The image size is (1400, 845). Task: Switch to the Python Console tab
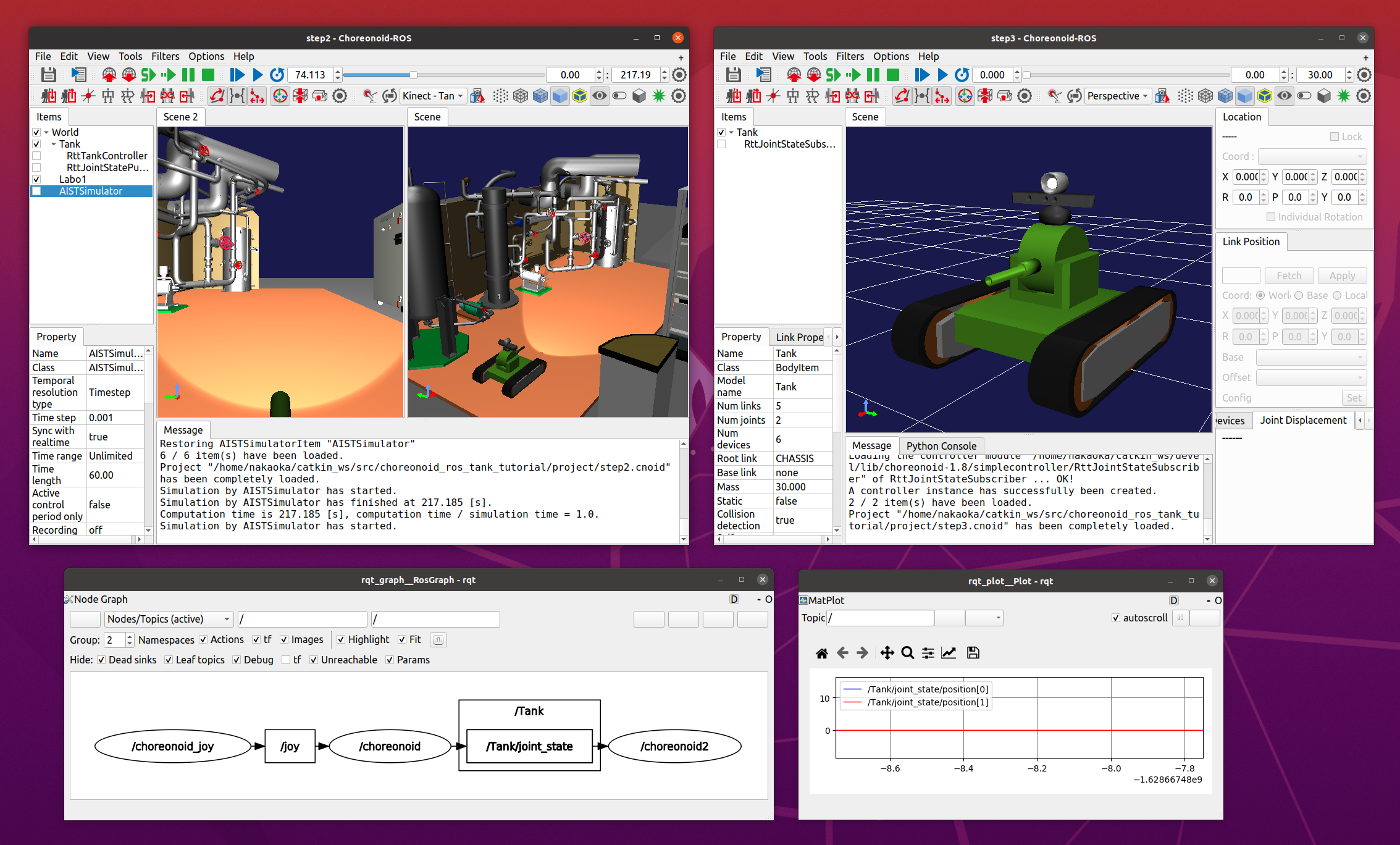[941, 446]
